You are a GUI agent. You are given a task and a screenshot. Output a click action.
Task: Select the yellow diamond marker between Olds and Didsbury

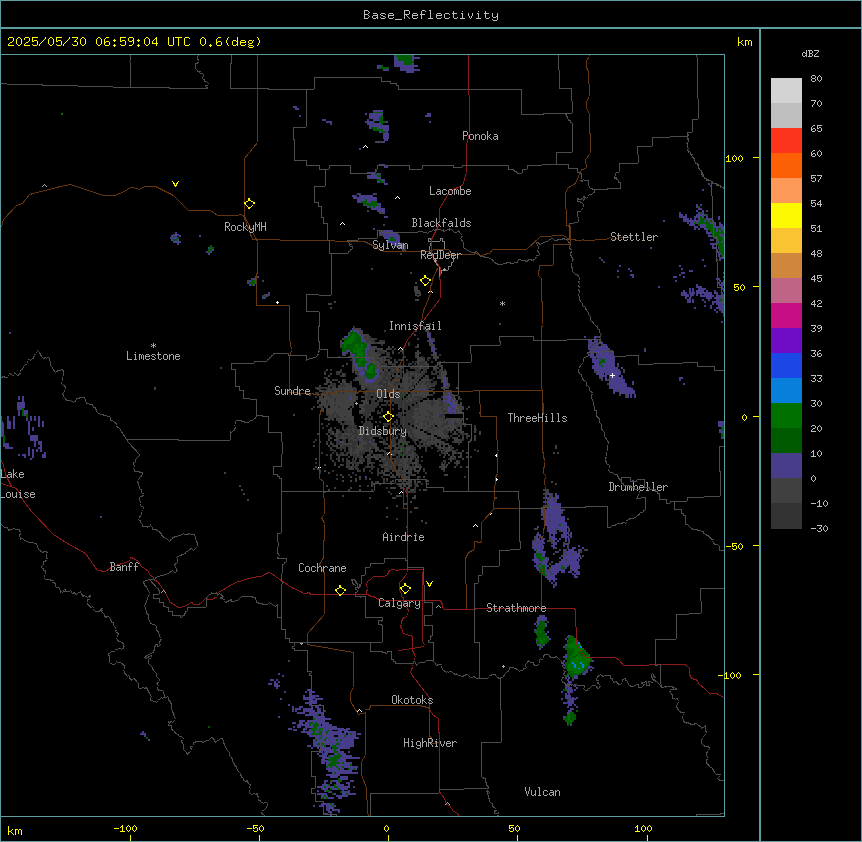[x=389, y=417]
